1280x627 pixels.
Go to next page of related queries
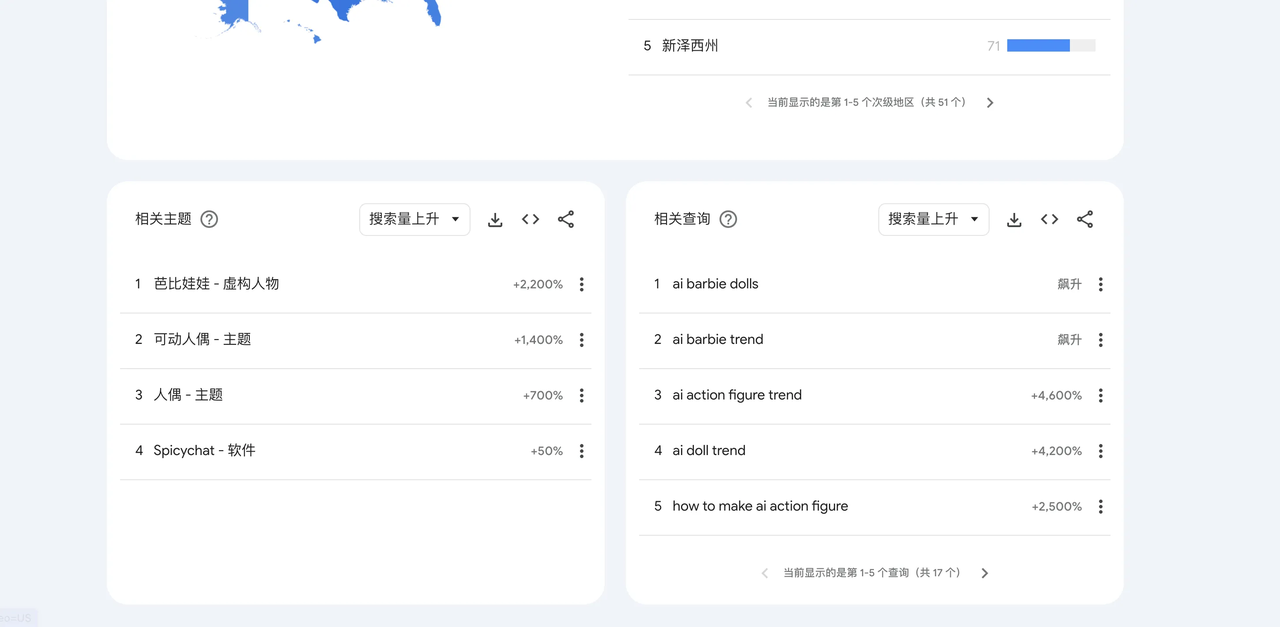pos(985,573)
